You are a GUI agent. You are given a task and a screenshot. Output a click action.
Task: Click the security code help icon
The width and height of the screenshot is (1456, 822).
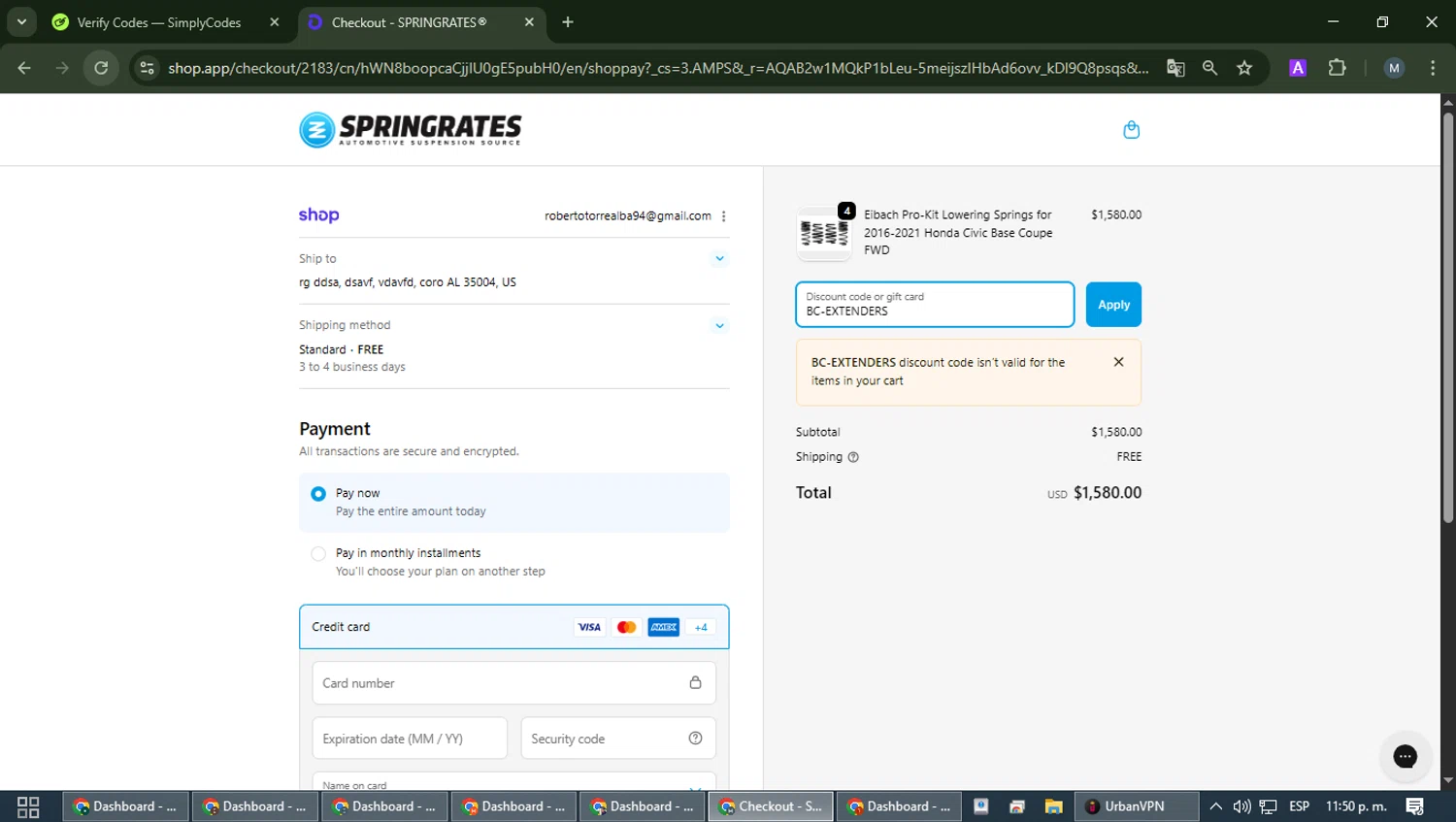pos(695,739)
